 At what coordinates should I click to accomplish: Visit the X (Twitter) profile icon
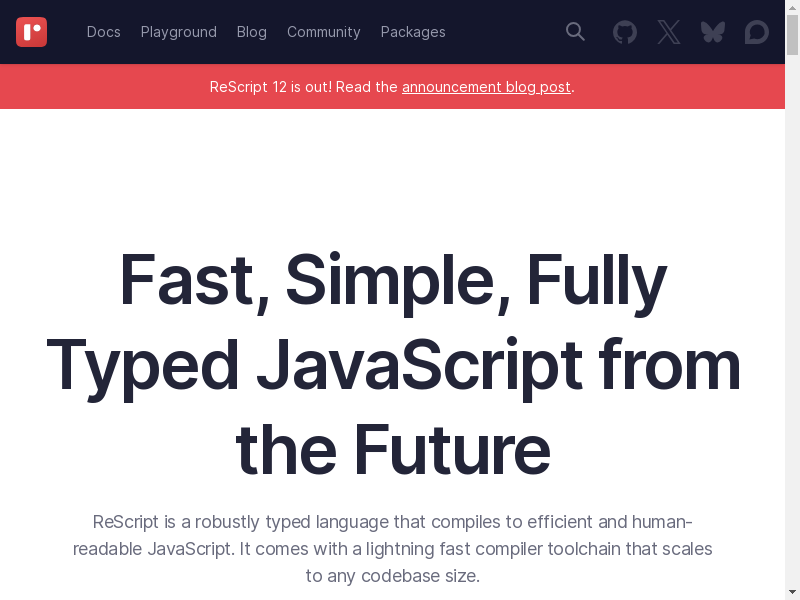669,32
